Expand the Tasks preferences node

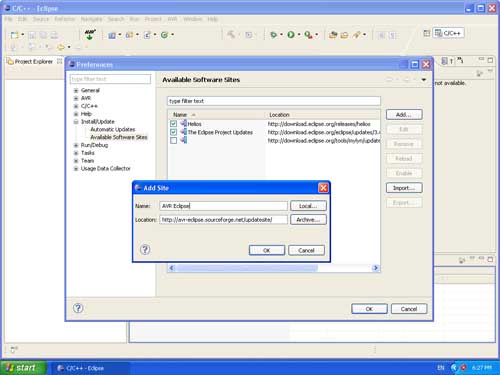pyautogui.click(x=76, y=153)
